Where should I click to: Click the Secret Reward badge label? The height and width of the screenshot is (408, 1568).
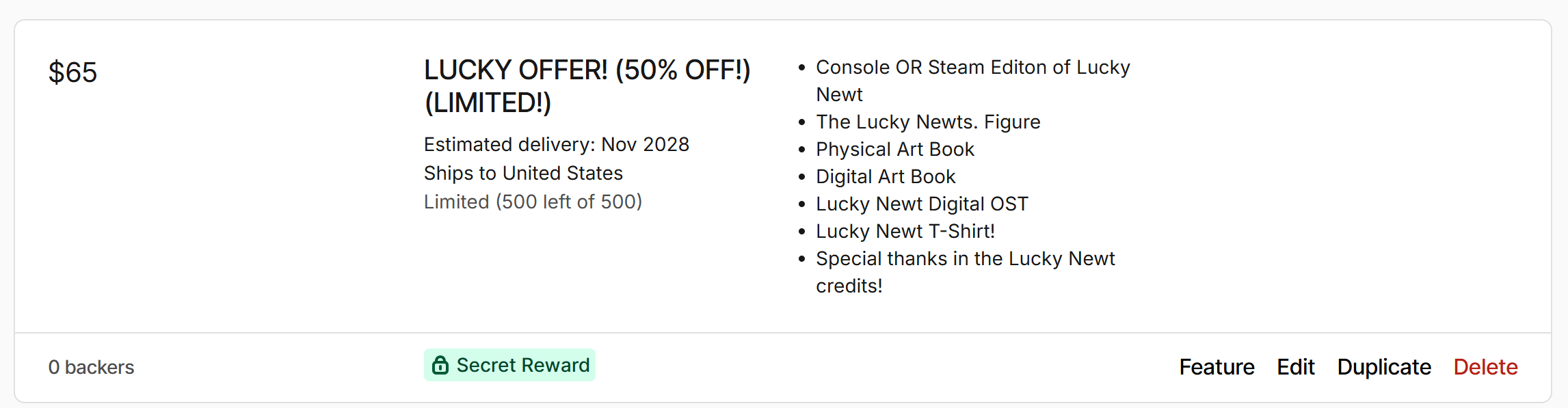pyautogui.click(x=522, y=366)
